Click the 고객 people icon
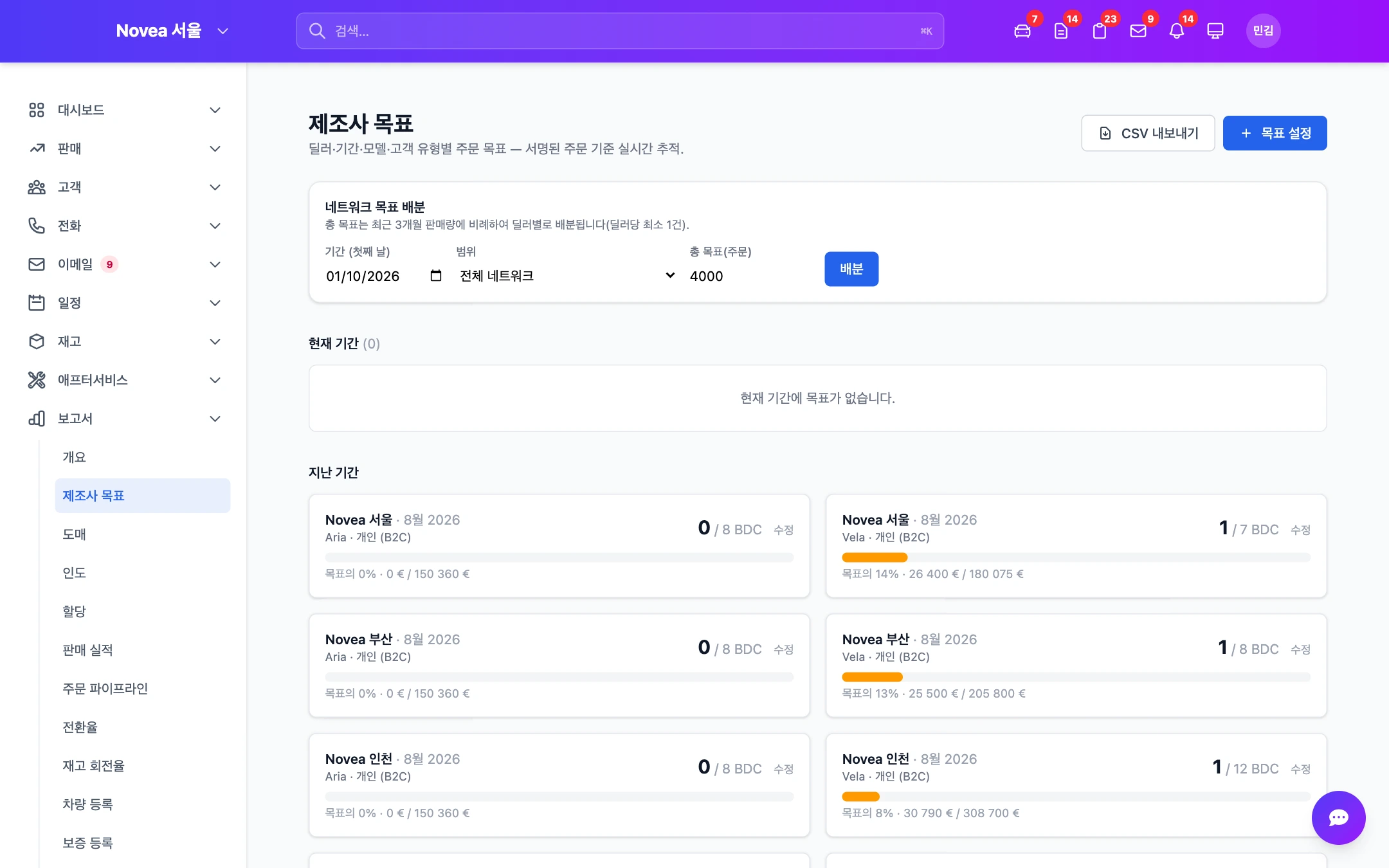Viewport: 1389px width, 868px height. (37, 187)
